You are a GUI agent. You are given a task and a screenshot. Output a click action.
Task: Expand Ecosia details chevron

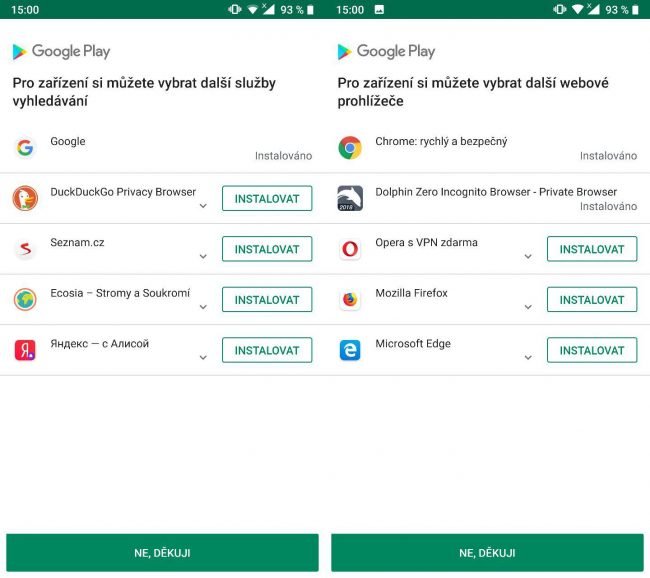coord(203,307)
